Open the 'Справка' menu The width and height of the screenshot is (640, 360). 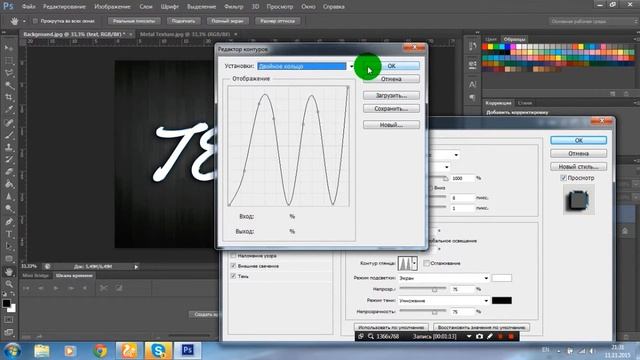click(x=333, y=7)
